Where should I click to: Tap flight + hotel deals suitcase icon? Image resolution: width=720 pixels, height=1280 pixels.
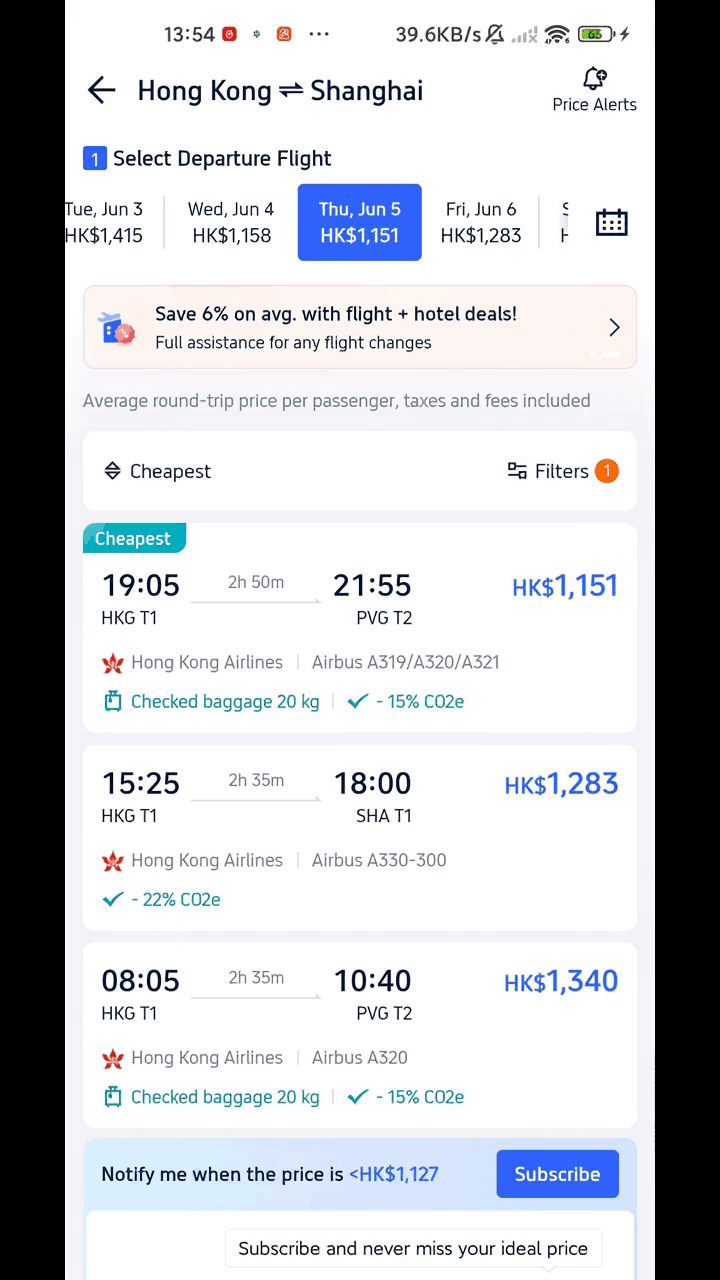117,328
